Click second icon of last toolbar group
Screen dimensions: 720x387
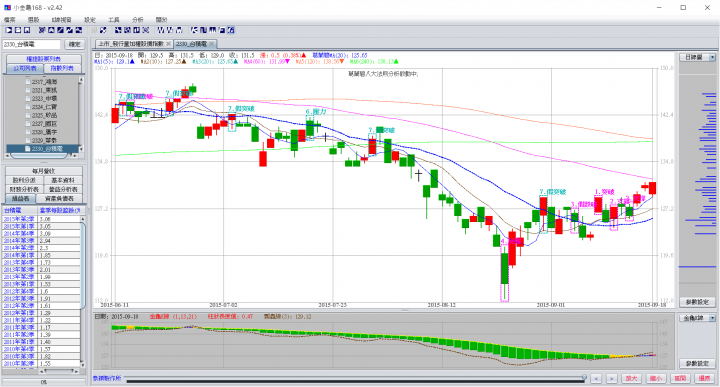tap(203, 30)
